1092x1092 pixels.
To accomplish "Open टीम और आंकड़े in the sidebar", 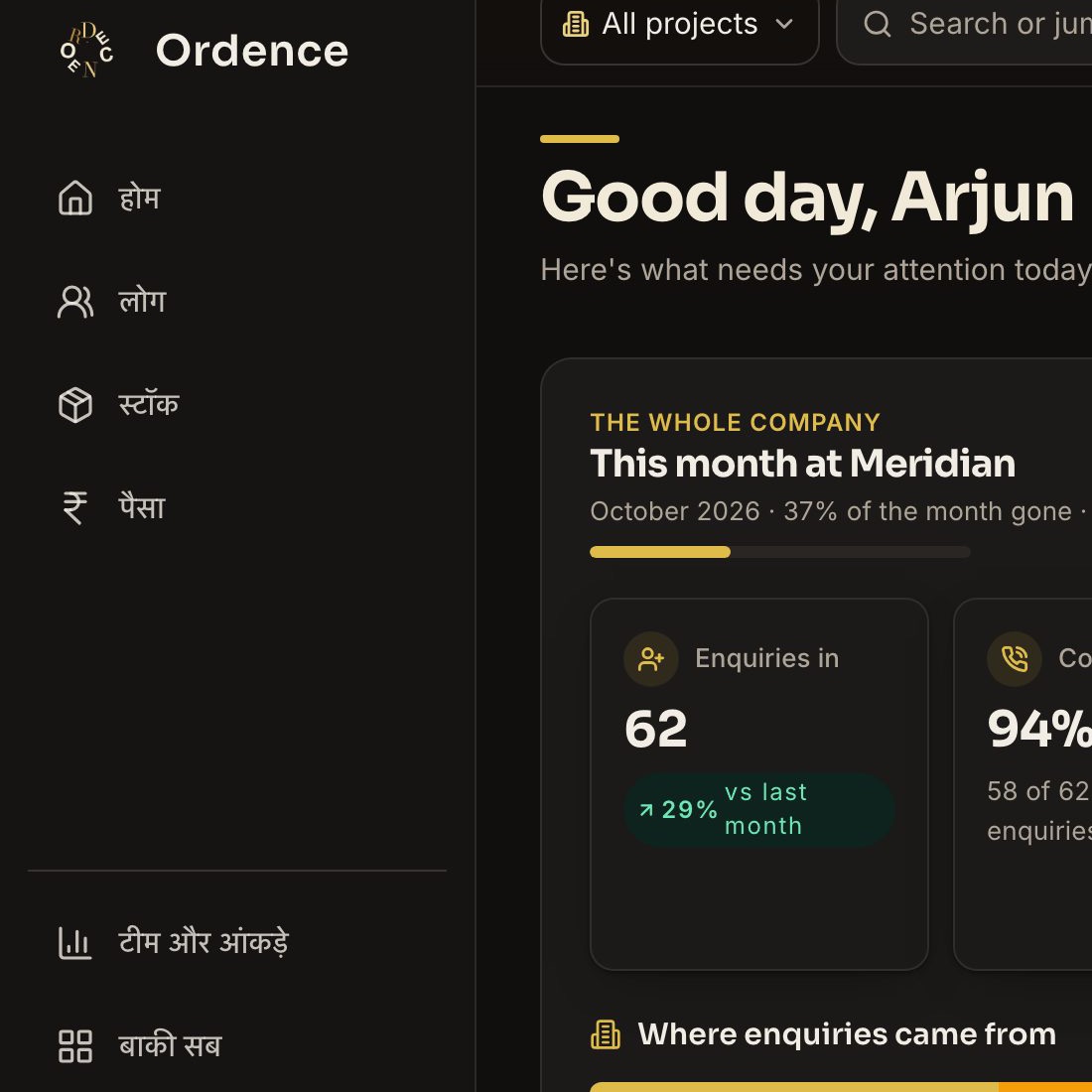I will pyautogui.click(x=237, y=943).
